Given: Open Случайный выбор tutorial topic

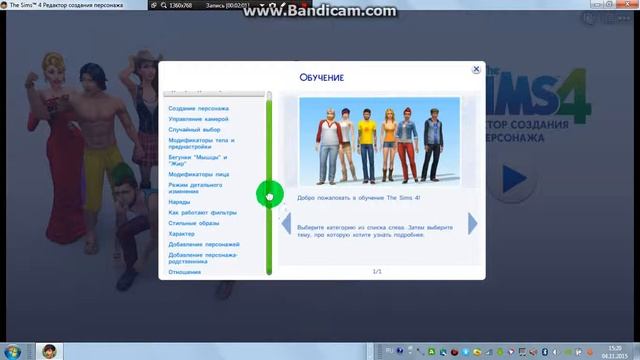Looking at the screenshot, I should pos(194,130).
